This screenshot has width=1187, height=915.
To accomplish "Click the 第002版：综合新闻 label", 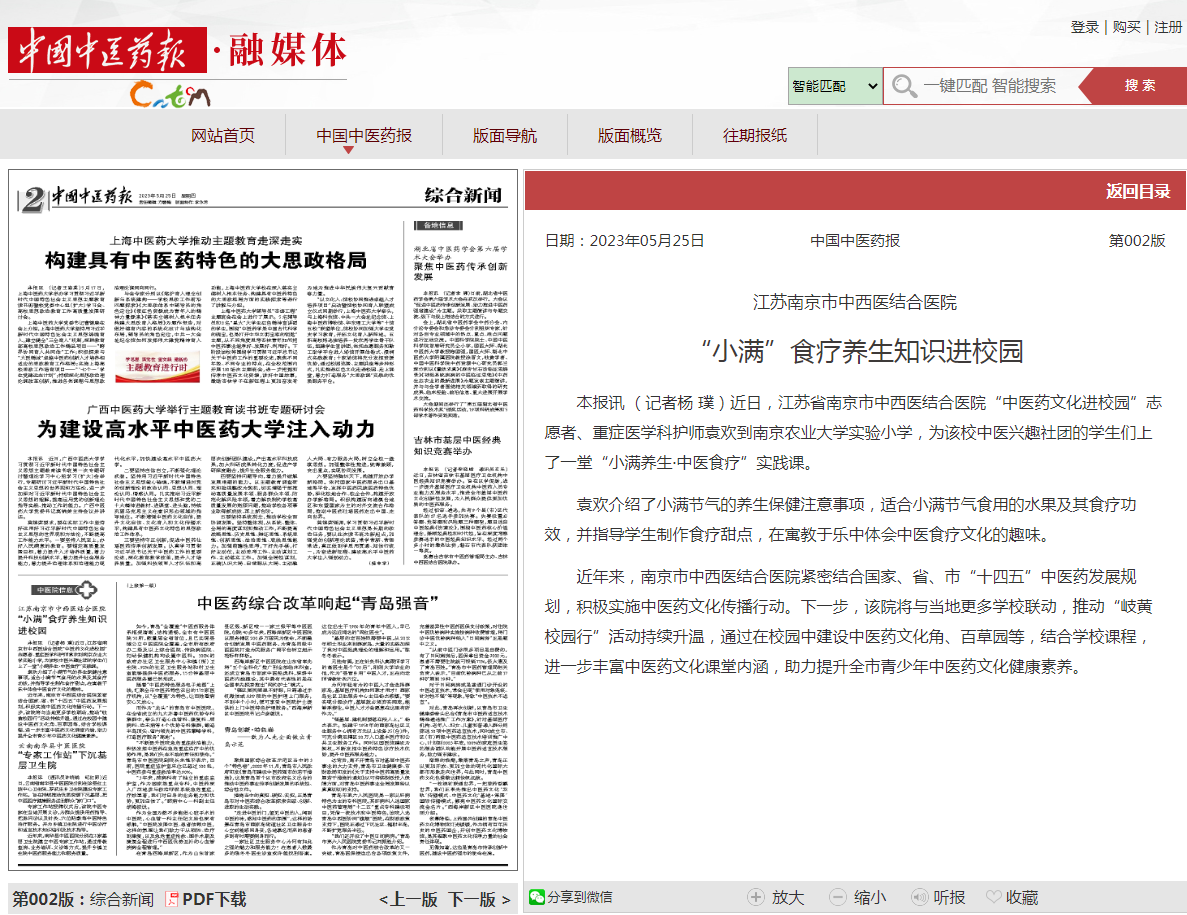I will (x=83, y=899).
